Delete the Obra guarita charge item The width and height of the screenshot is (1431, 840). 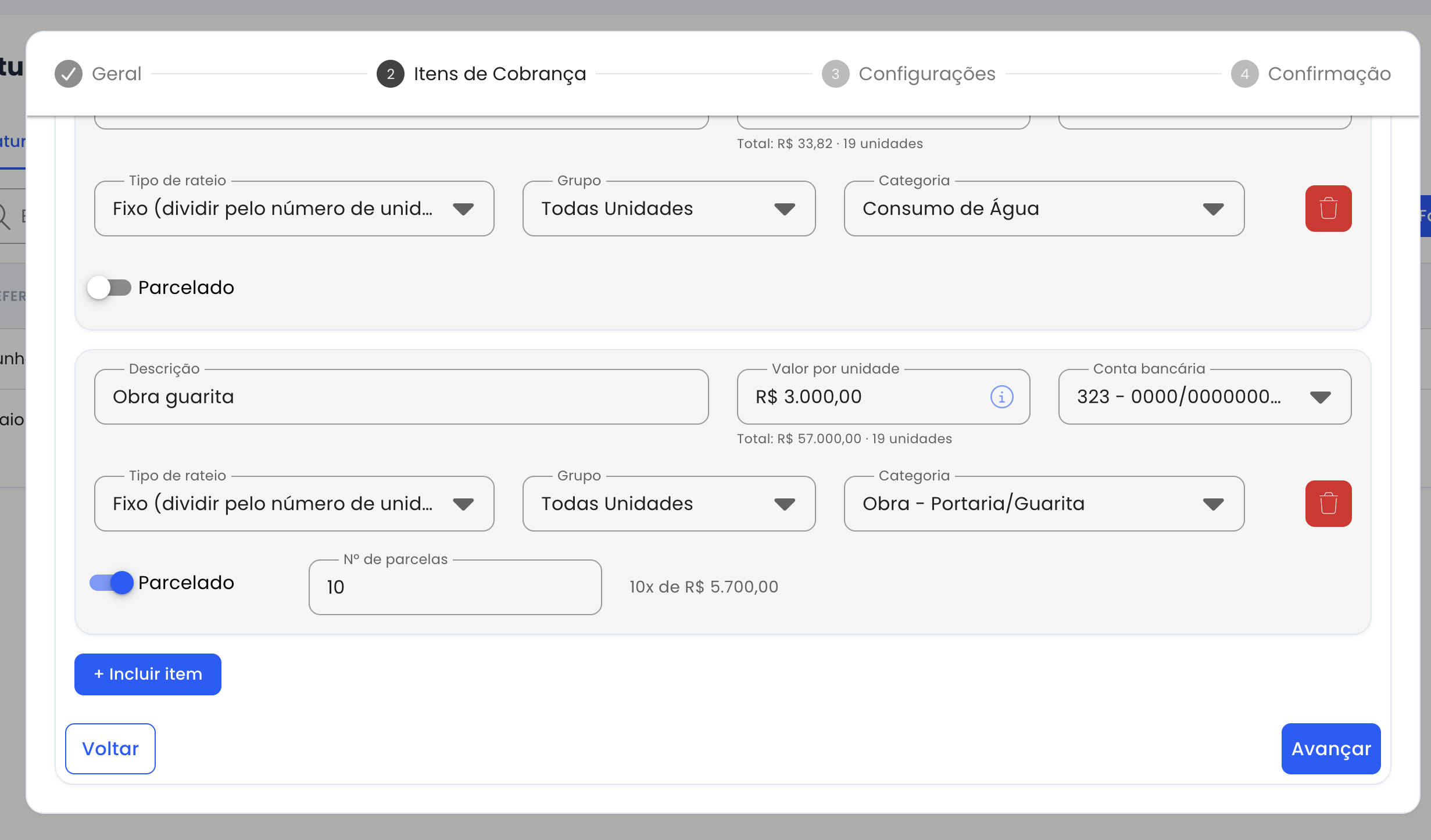[x=1328, y=504]
